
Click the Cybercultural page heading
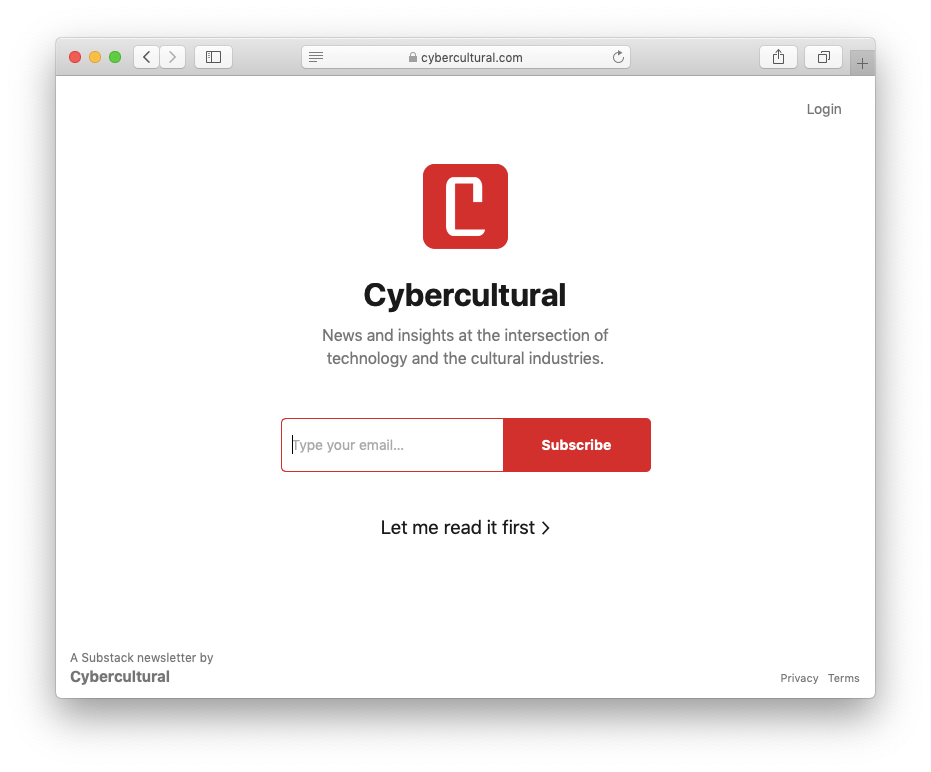click(465, 295)
